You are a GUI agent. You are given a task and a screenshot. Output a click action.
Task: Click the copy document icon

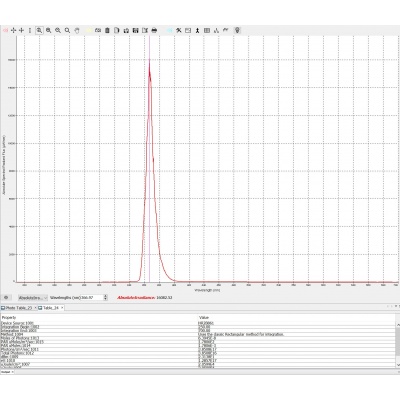tap(117, 30)
